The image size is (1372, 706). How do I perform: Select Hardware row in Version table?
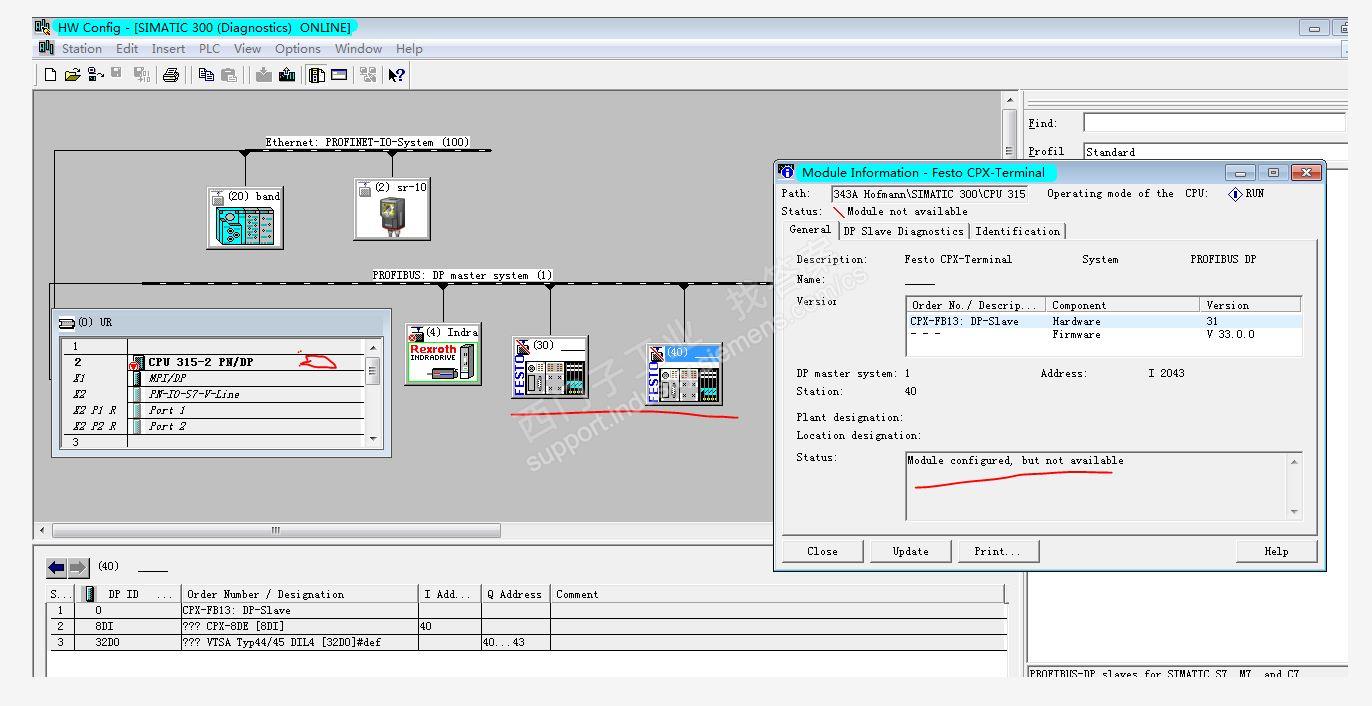pyautogui.click(x=1104, y=321)
